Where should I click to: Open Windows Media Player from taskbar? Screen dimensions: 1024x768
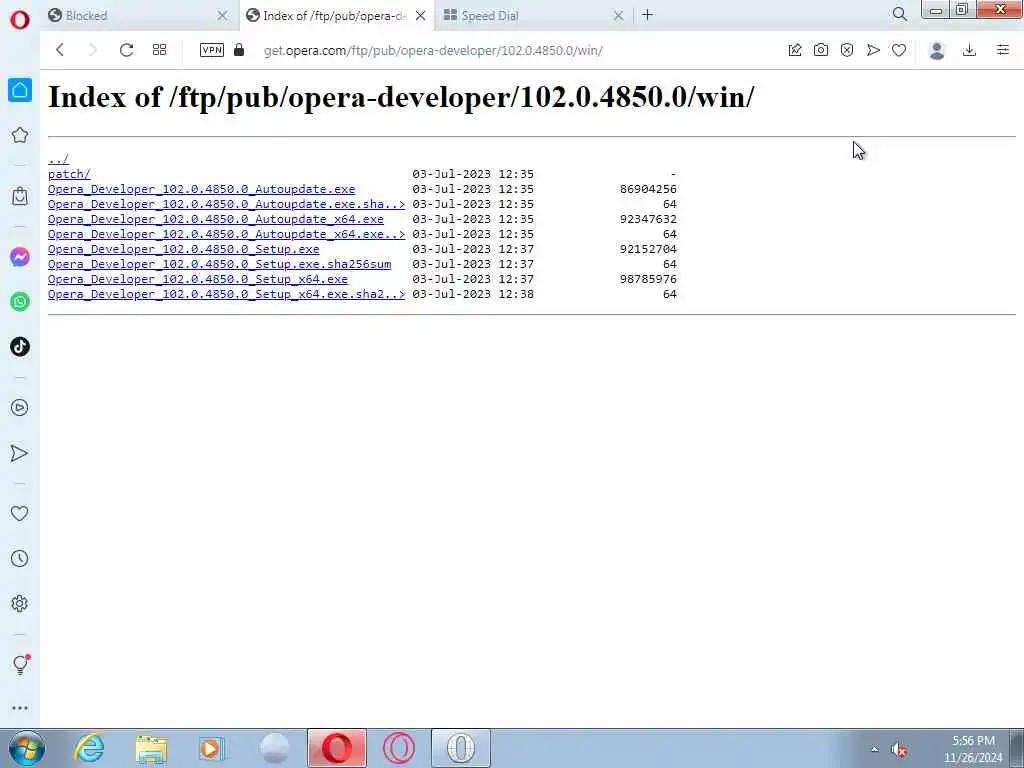click(212, 748)
